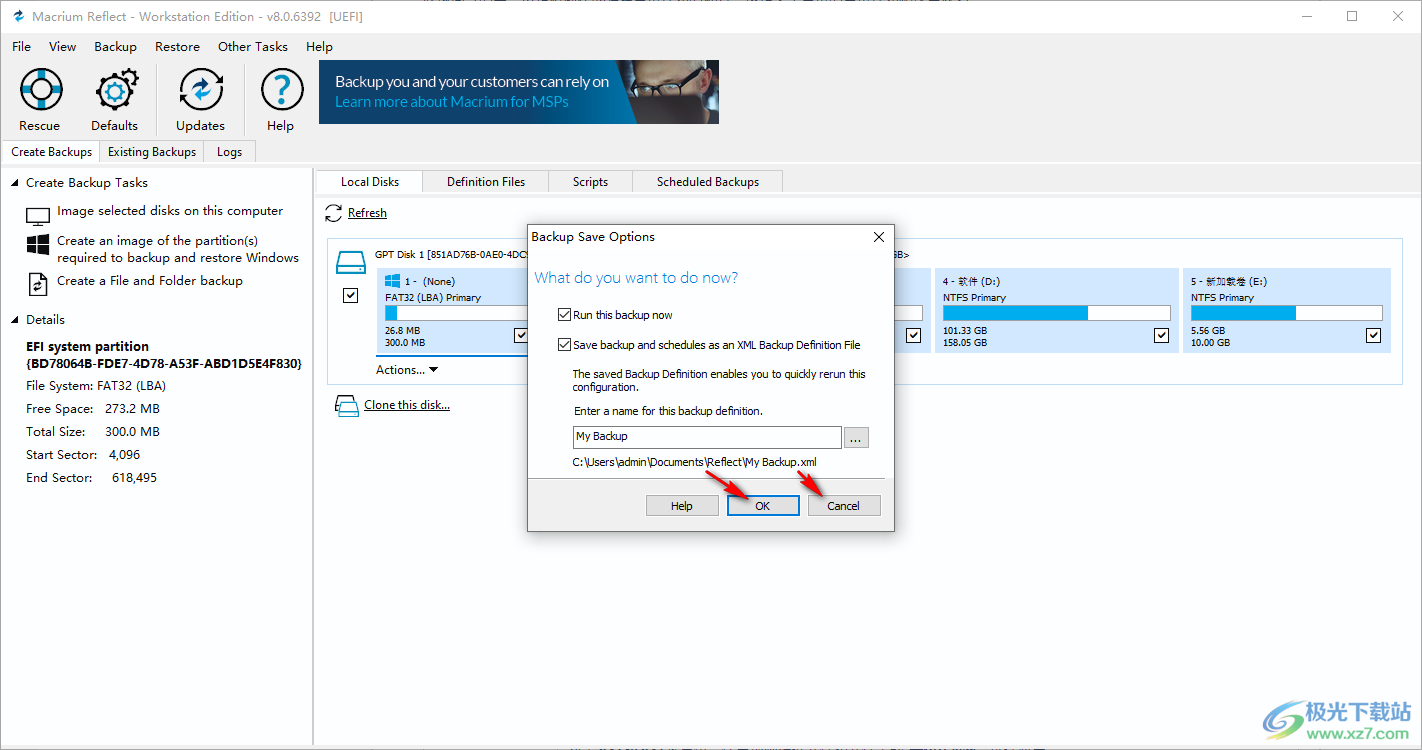Click partition 5 (E:) usage bar
Screen dimensions: 1422x750
pyautogui.click(x=1286, y=313)
